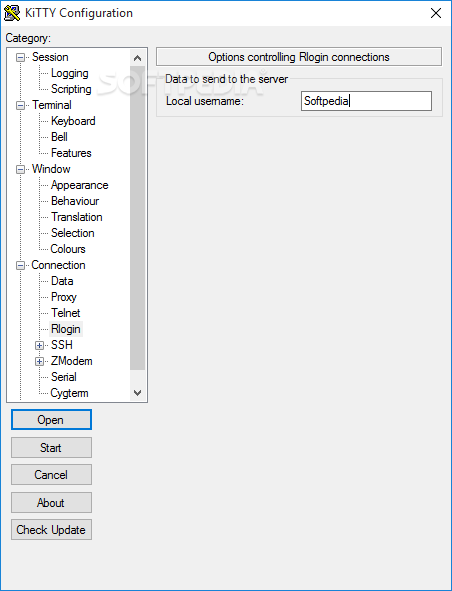Open the Behaviour category
Screen dimensions: 452x591
pos(75,201)
